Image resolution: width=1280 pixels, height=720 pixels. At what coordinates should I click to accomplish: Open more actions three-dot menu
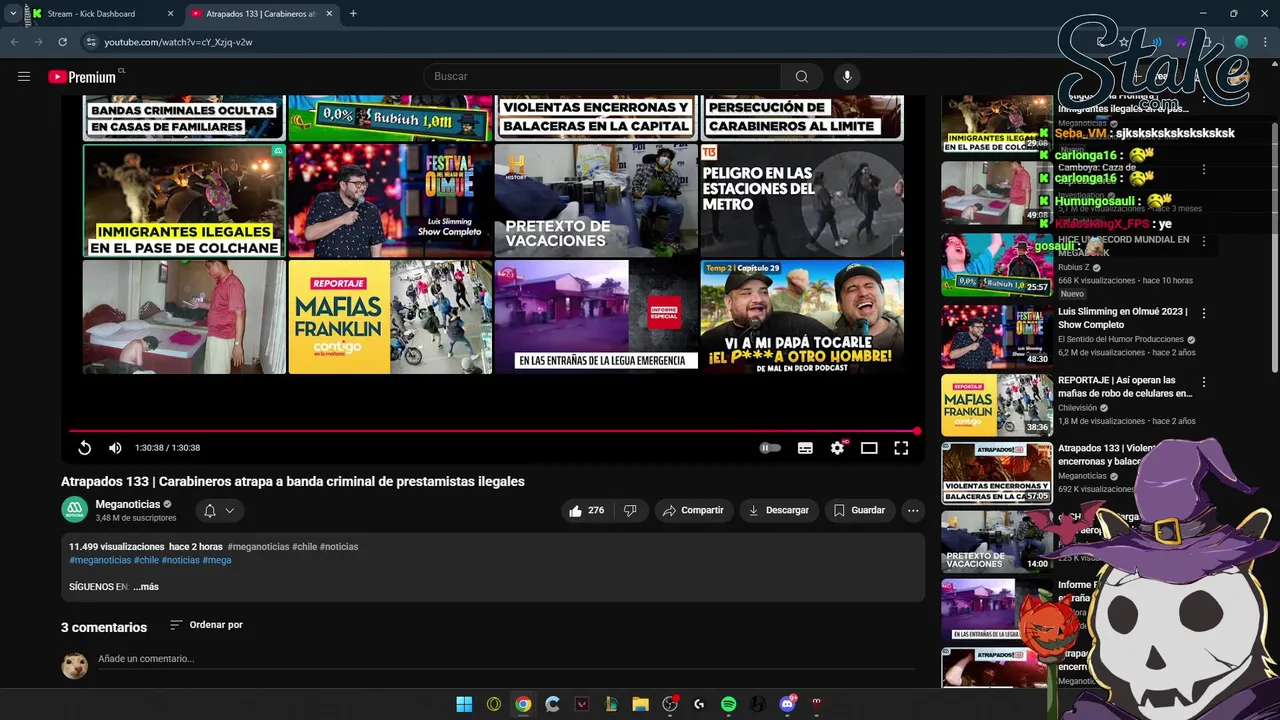[x=913, y=510]
